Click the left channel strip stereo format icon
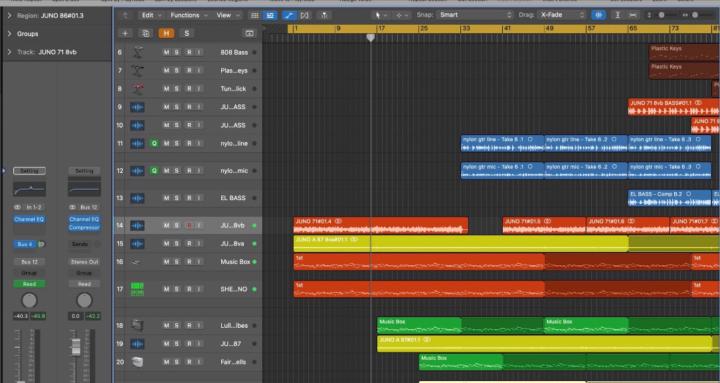The height and width of the screenshot is (383, 720). pos(17,207)
